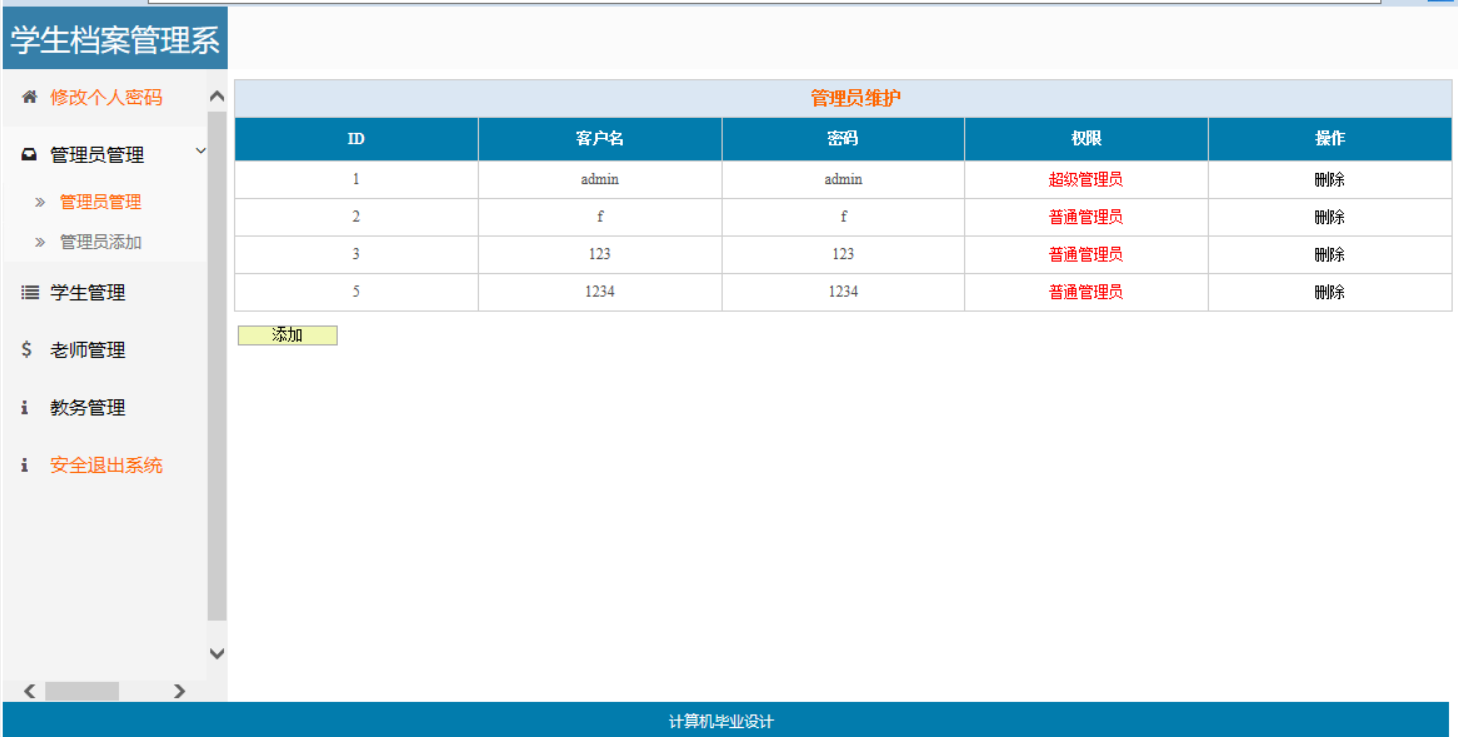
Task: Click the 管理员维护 table title
Action: click(855, 98)
